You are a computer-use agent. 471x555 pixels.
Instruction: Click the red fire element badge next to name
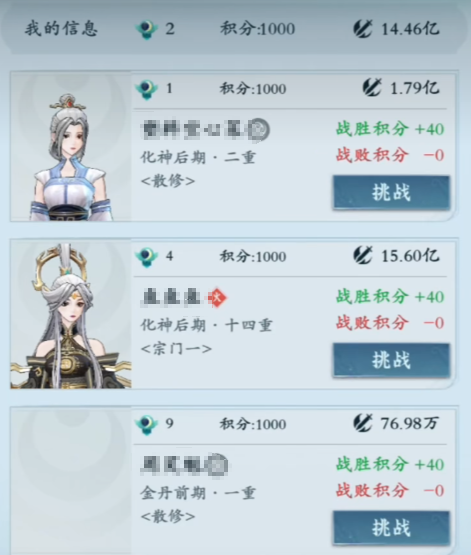point(217,298)
